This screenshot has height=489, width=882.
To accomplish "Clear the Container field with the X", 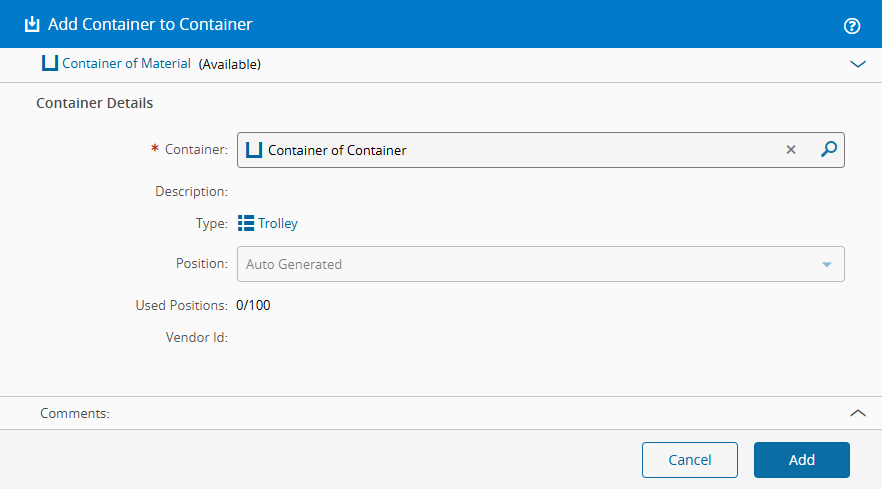I will [x=790, y=150].
